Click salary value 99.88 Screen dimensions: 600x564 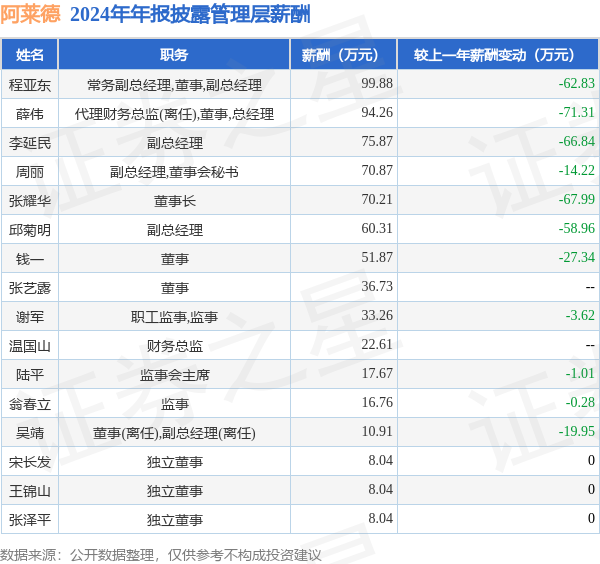pyautogui.click(x=377, y=83)
